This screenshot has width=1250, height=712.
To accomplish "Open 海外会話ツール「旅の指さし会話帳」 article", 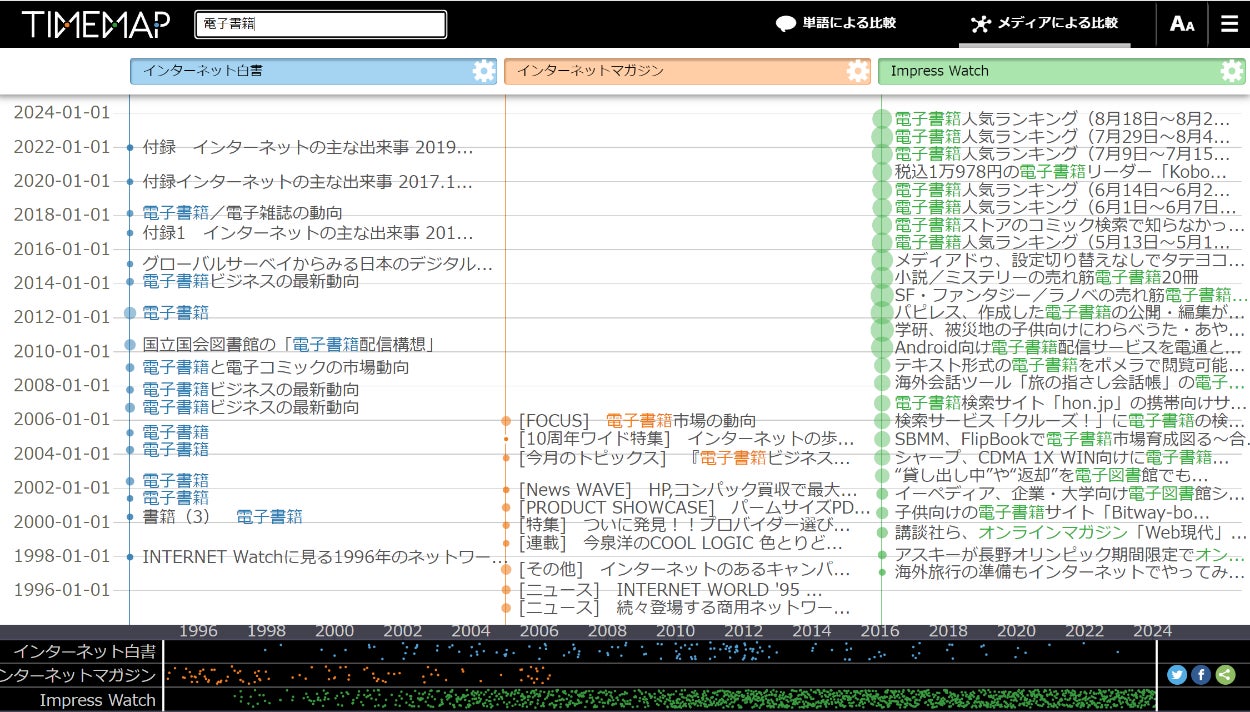I will click(x=1070, y=382).
